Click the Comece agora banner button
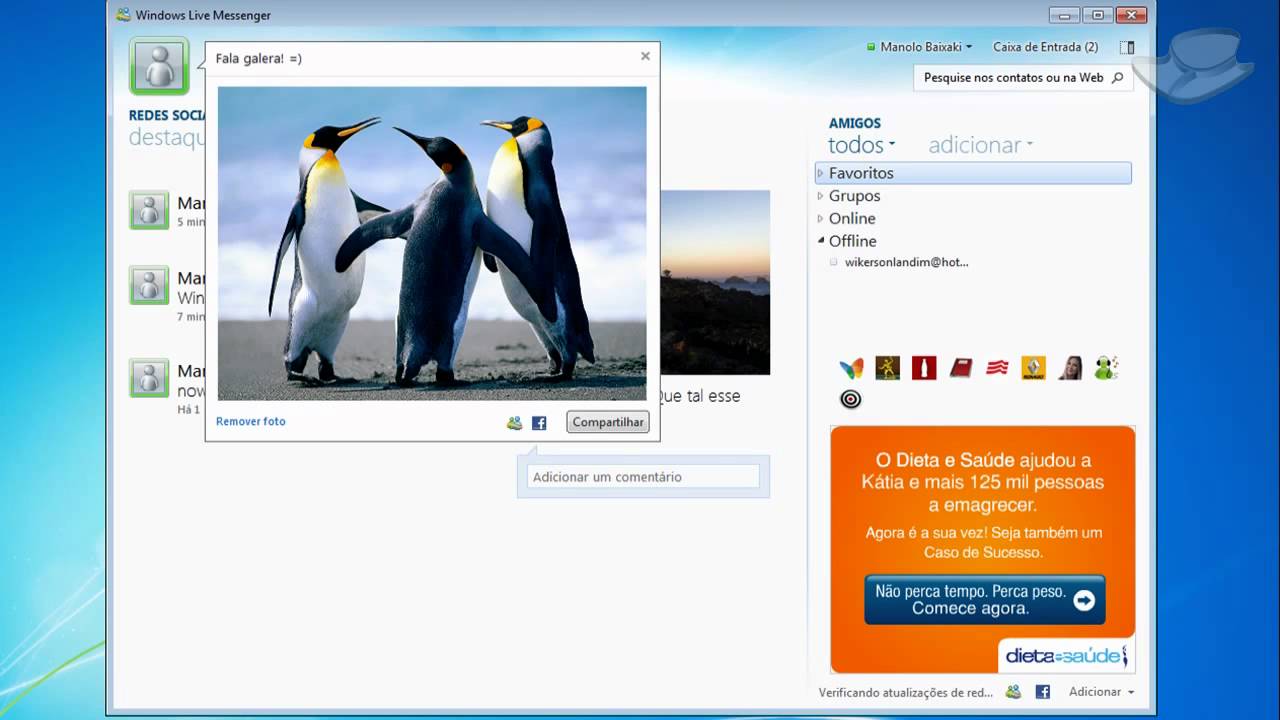The width and height of the screenshot is (1280, 720). (x=985, y=600)
